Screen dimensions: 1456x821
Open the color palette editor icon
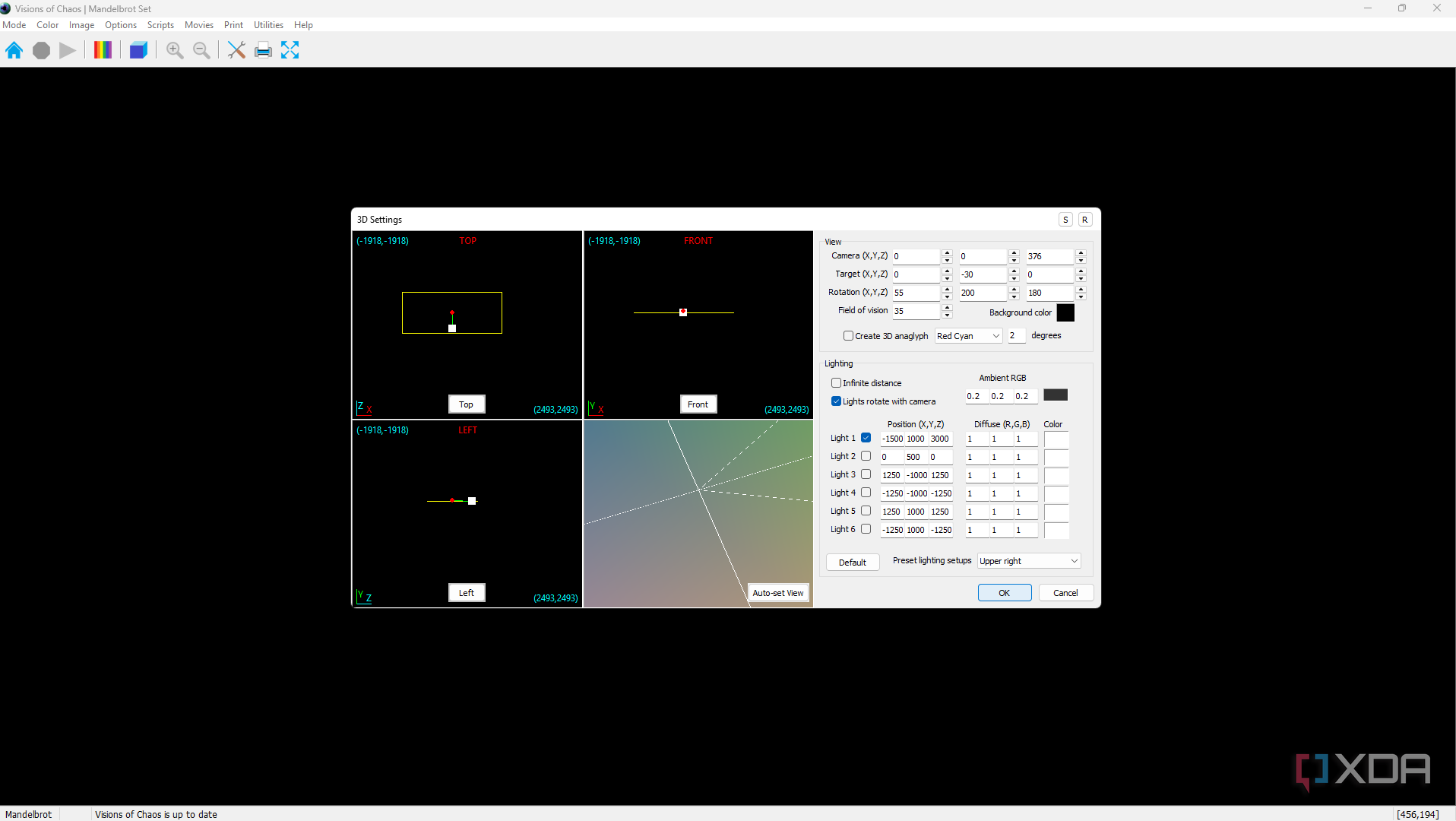(103, 50)
